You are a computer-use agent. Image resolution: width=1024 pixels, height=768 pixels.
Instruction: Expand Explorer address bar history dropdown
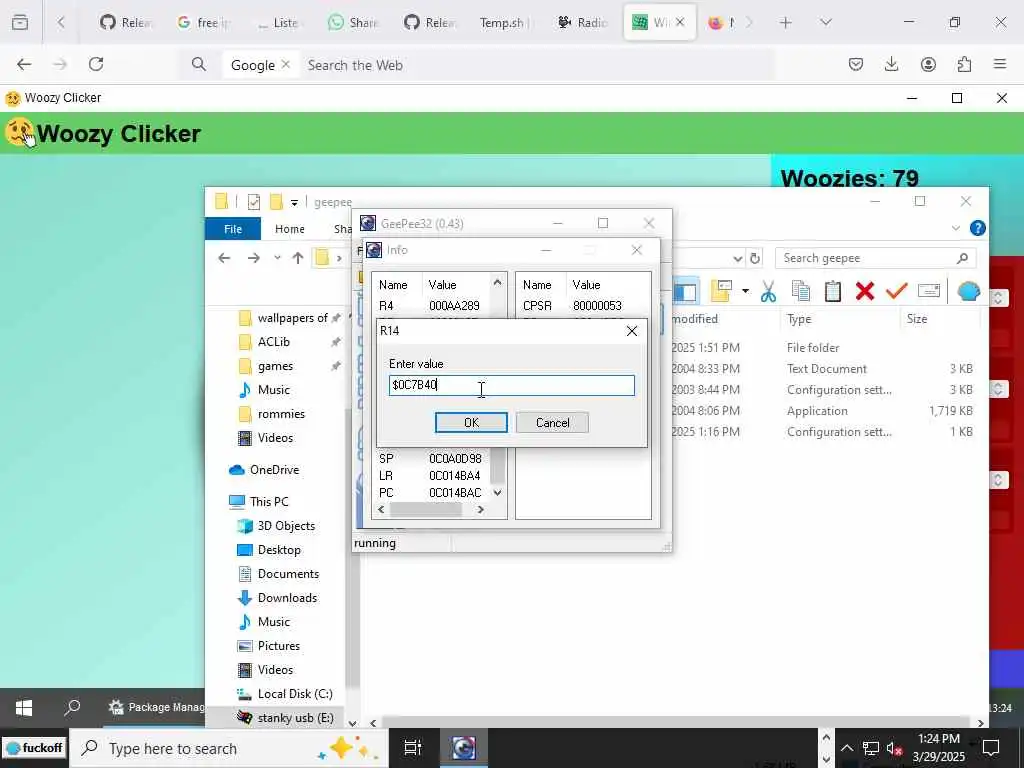point(737,259)
